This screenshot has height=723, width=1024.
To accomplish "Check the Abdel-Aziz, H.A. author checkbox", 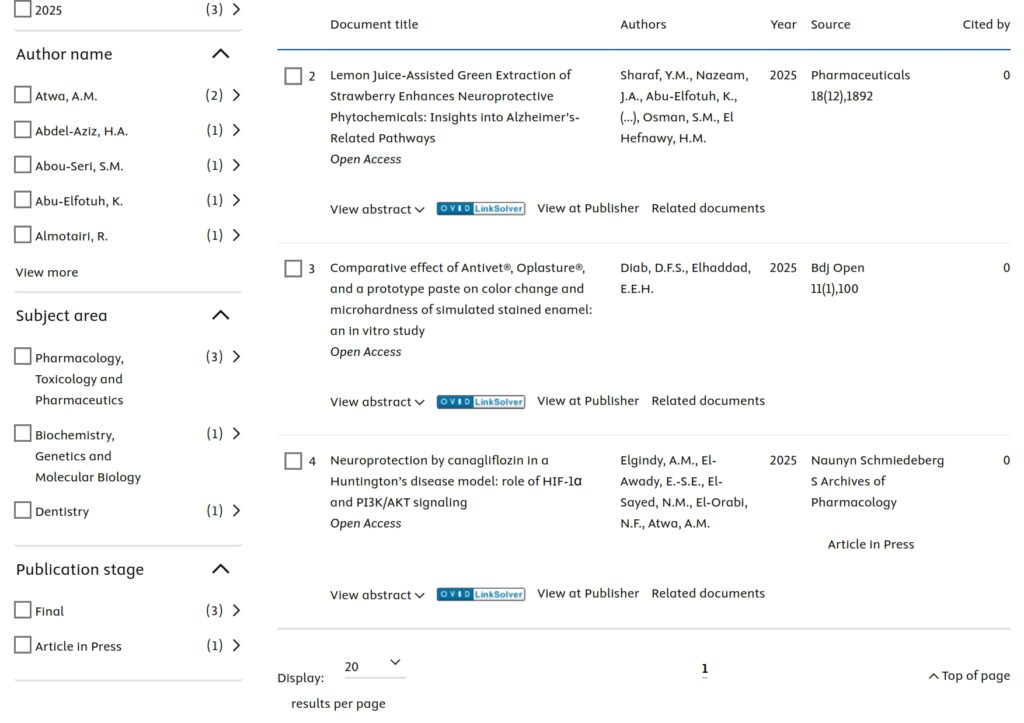I will (x=23, y=130).
